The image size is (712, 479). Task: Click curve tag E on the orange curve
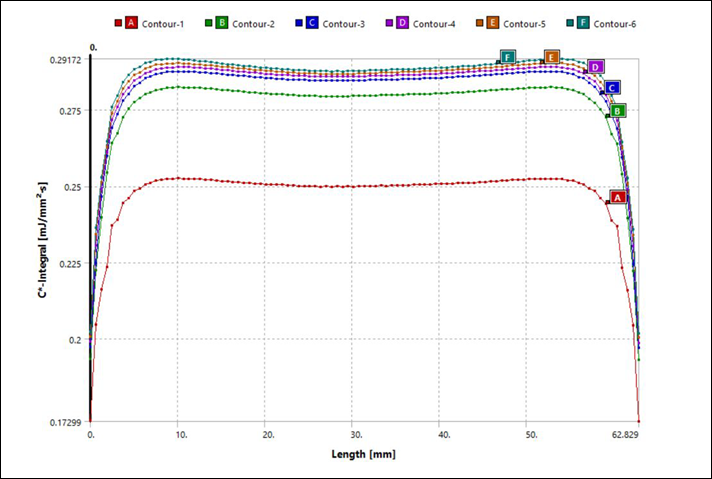pyautogui.click(x=552, y=57)
